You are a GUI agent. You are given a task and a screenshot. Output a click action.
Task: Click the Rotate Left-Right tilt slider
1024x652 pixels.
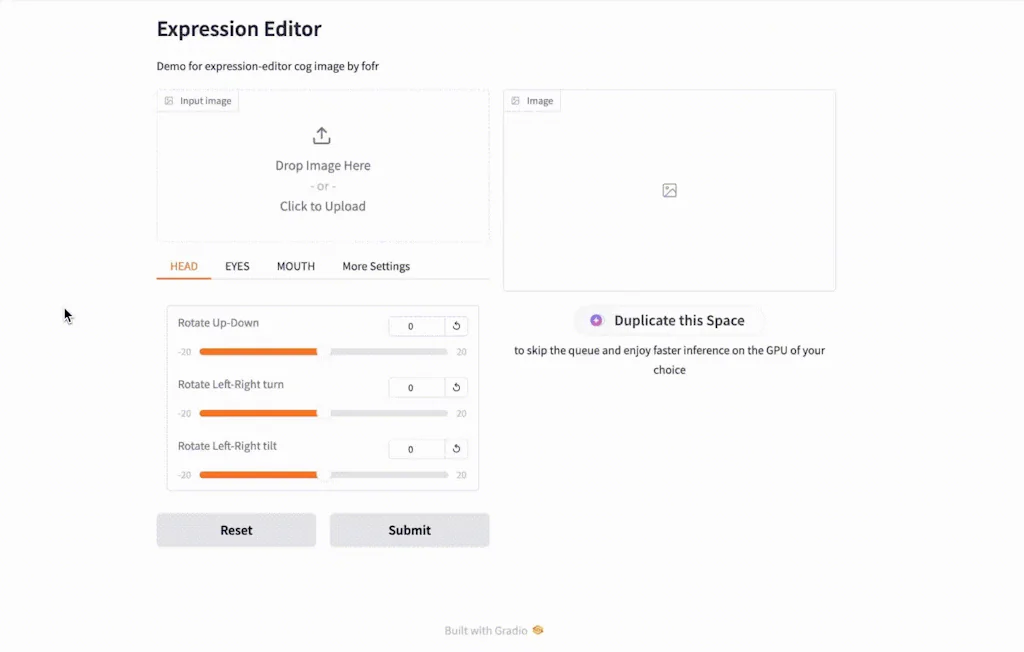pyautogui.click(x=323, y=475)
